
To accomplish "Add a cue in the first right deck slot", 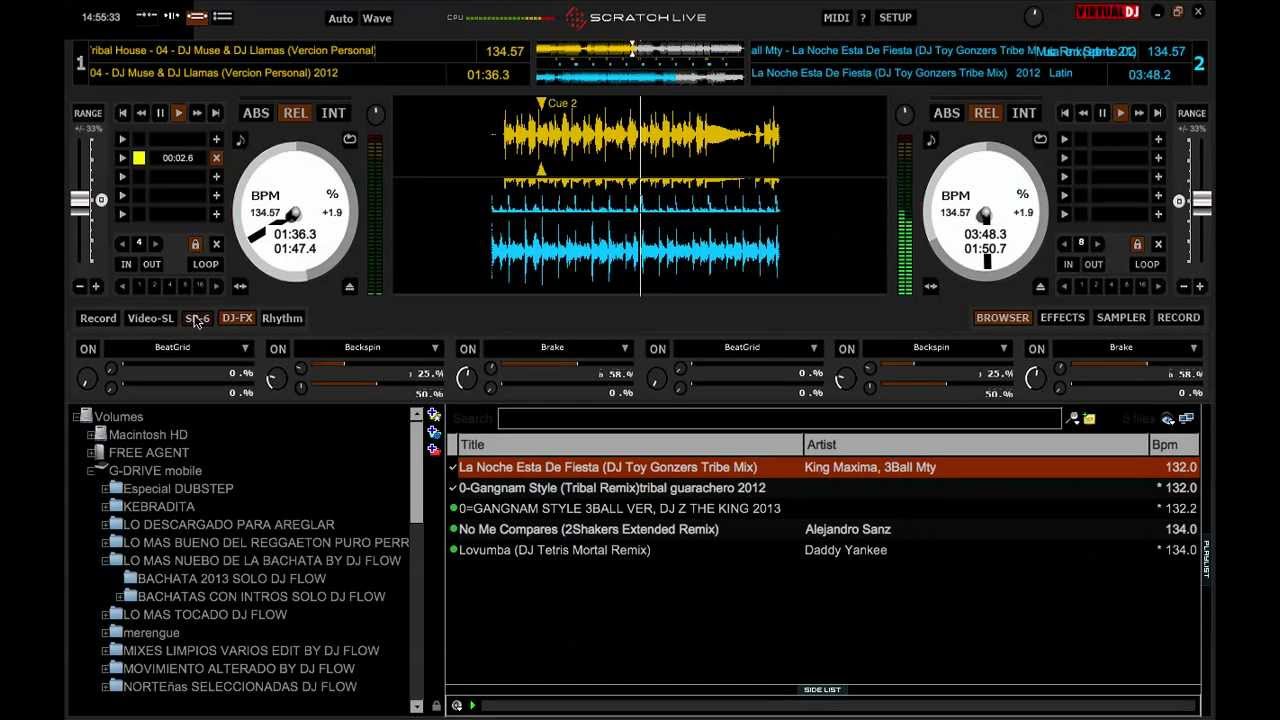I will 1158,139.
